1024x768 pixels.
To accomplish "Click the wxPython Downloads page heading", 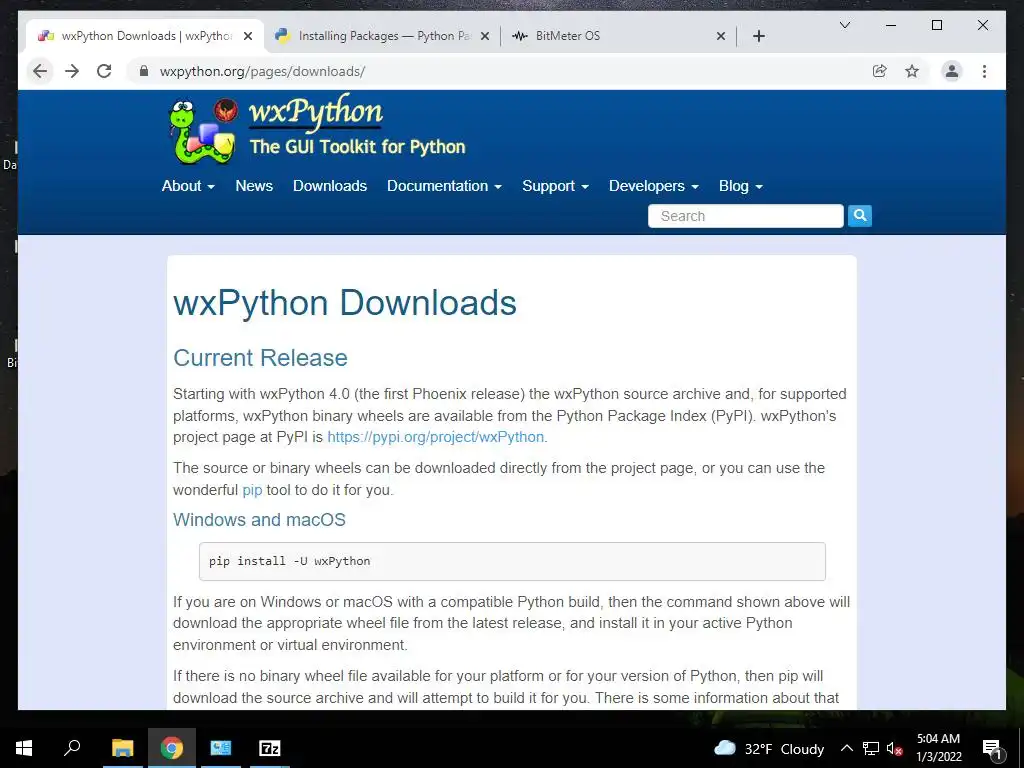I will click(345, 303).
